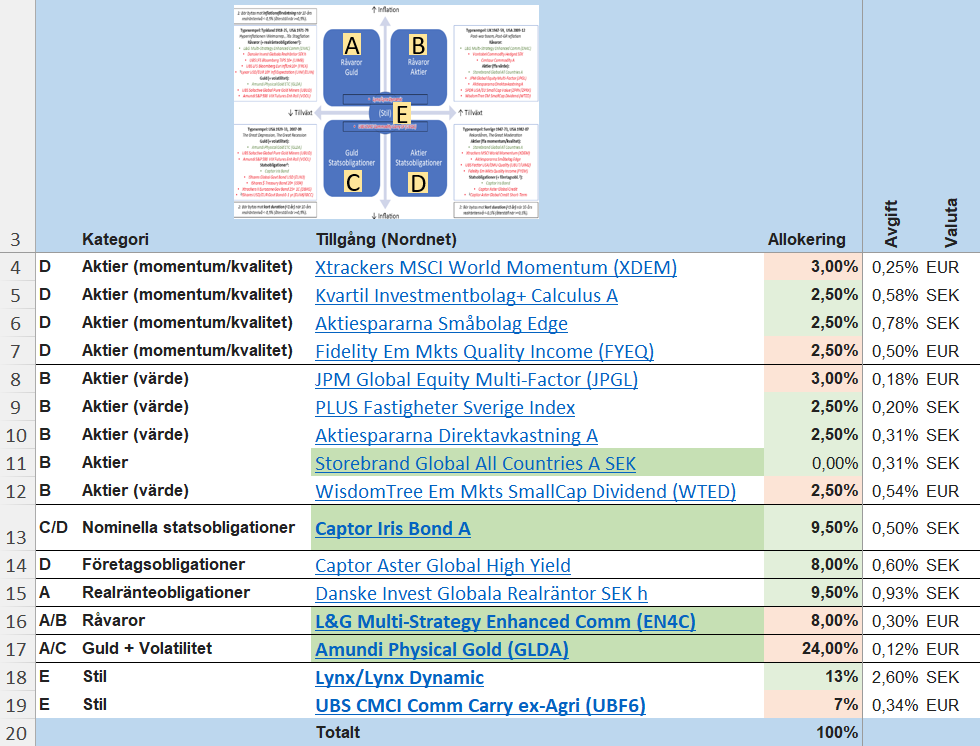Screen dimensions: 980x746
Task: Open Storebrand Global All Countries A SEK link
Action: (475, 464)
